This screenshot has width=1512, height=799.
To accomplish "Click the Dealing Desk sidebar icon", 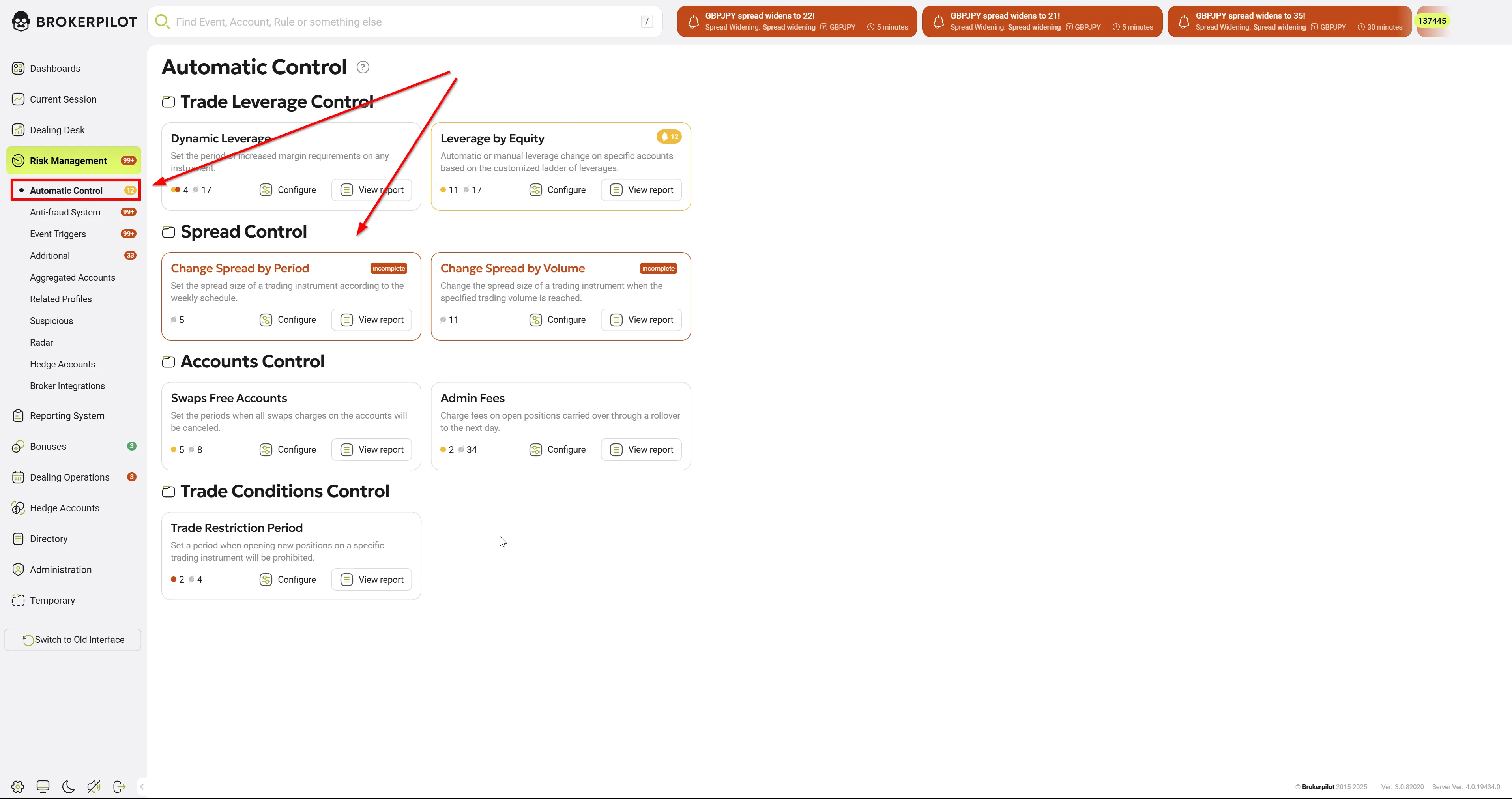I will (x=18, y=130).
